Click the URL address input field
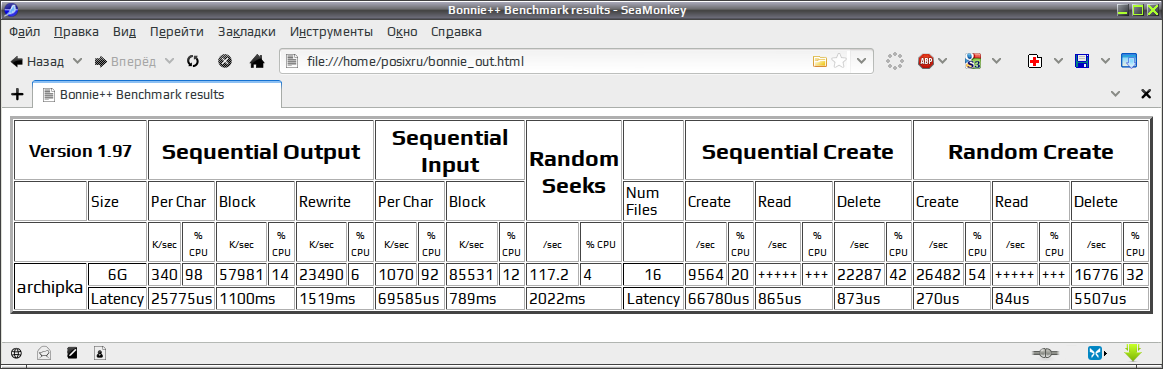This screenshot has height=369, width=1163. (556, 61)
